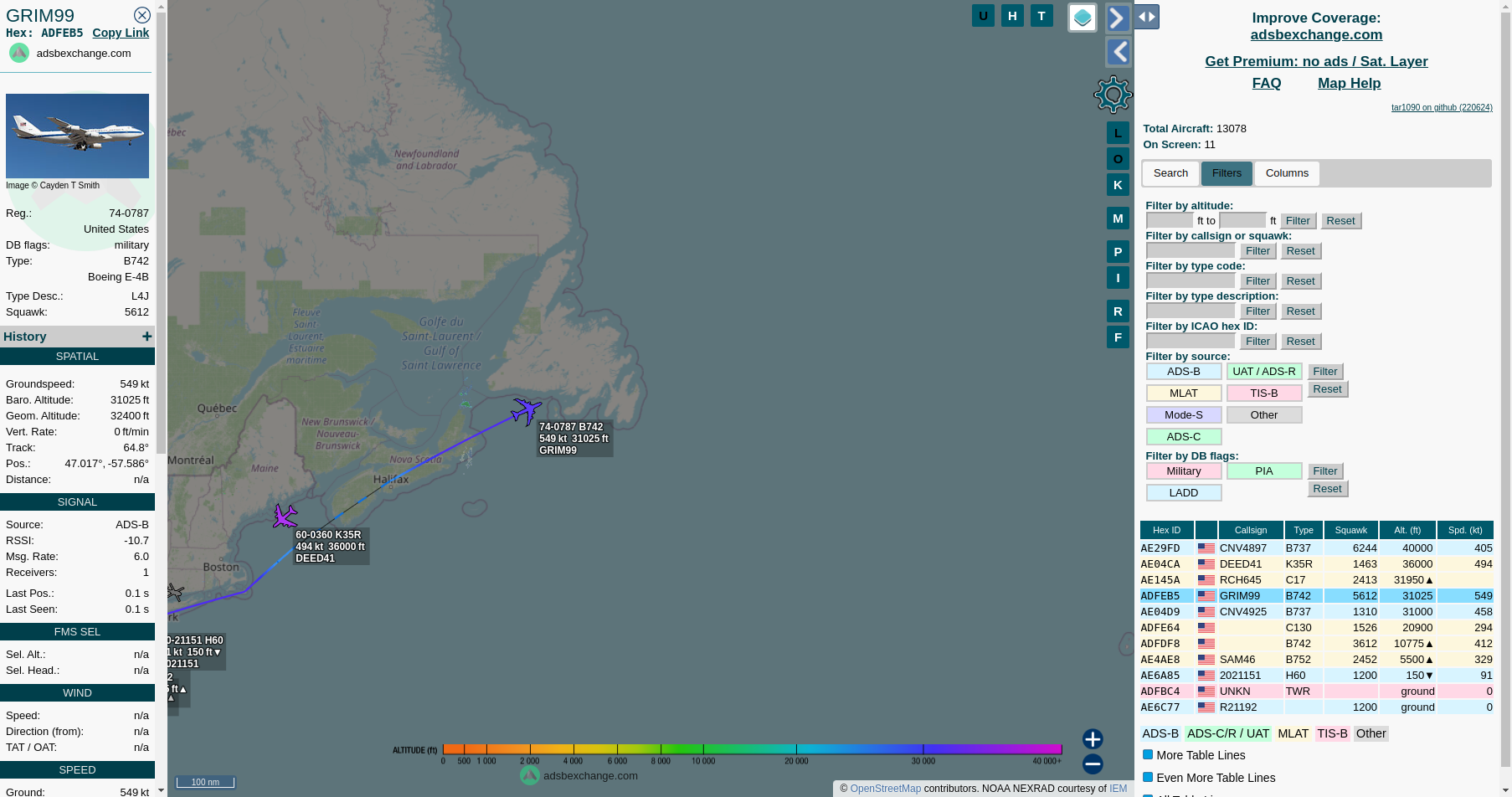Screen dimensions: 1512x797
Task: Click the T map button
Action: click(x=1041, y=15)
